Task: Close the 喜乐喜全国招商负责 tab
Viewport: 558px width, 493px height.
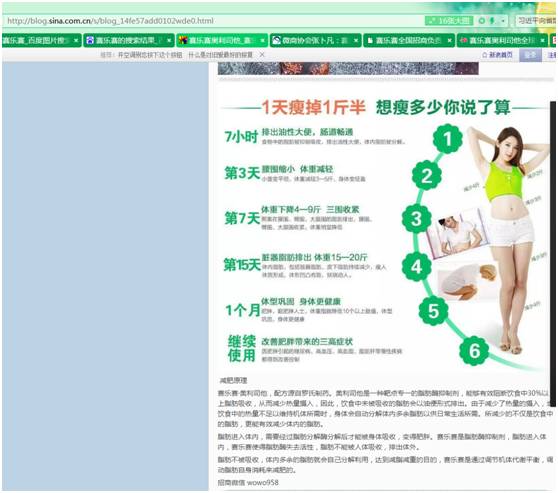Action: point(449,41)
